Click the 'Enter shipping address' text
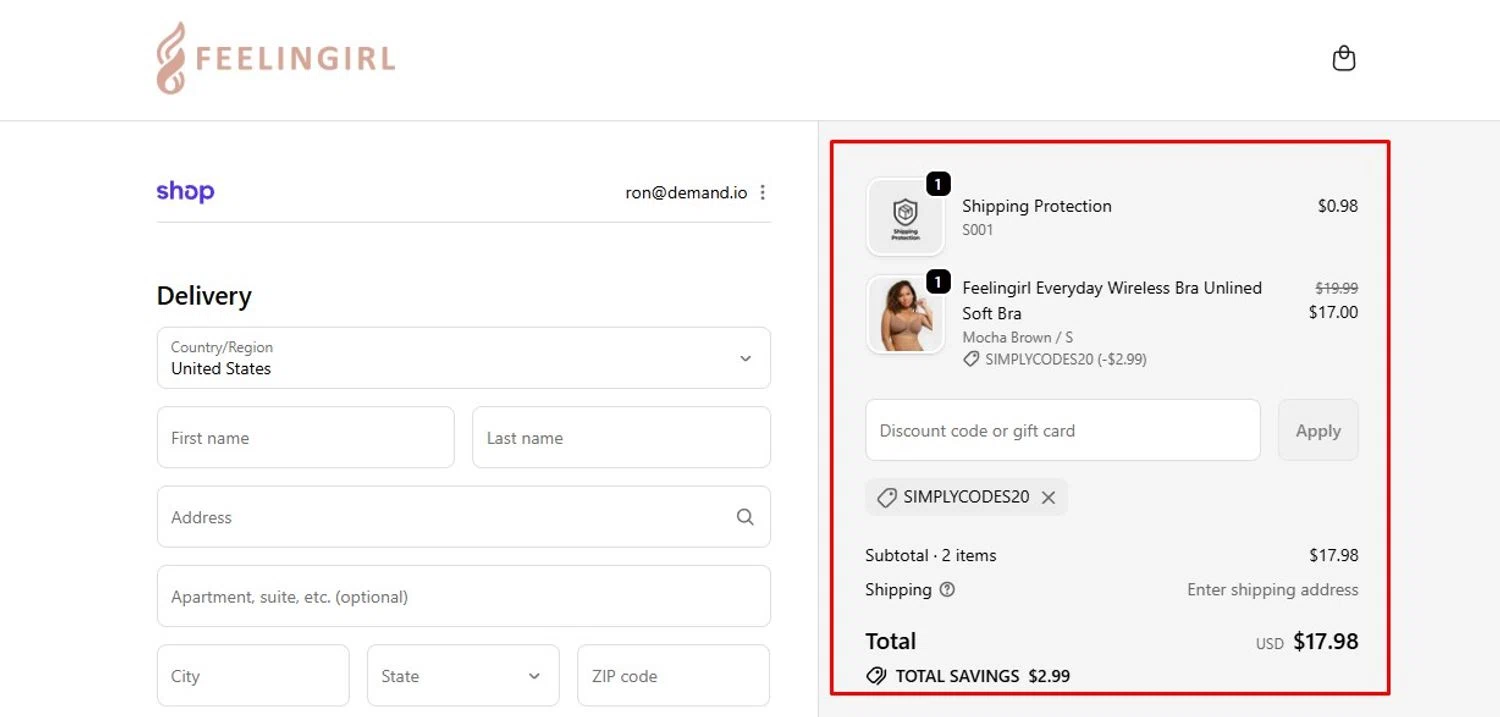 pos(1272,589)
